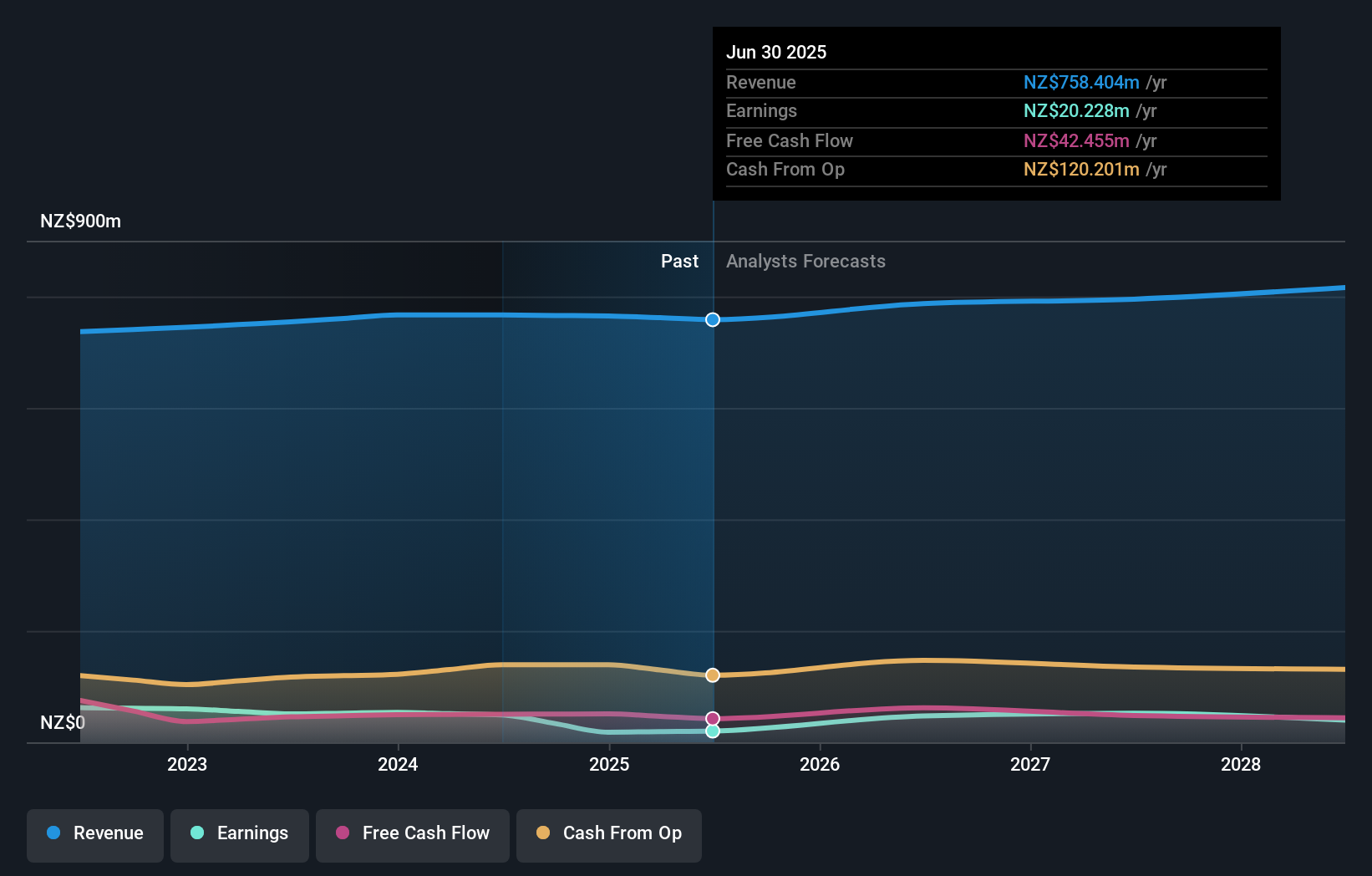Click the NZ$900m axis label
Viewport: 1372px width, 876px height.
coord(79,221)
